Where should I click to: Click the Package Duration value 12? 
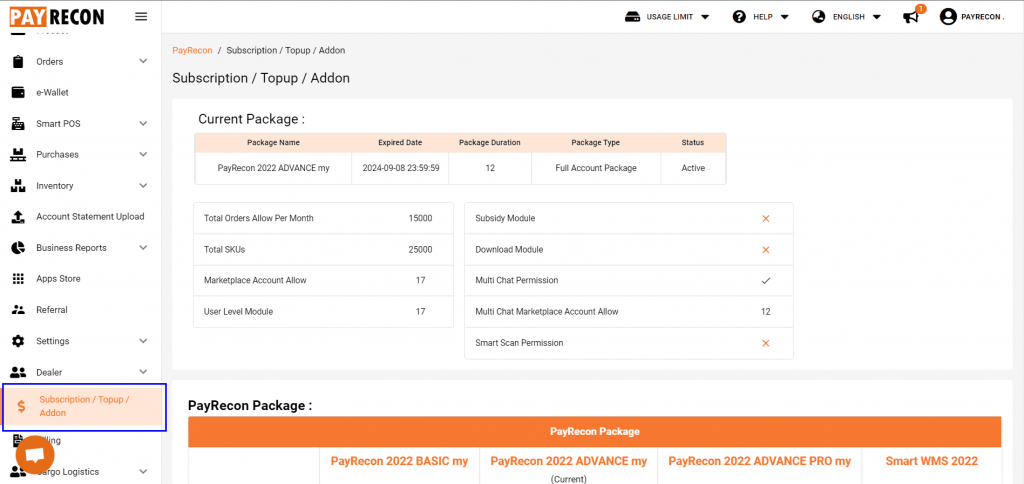pos(490,168)
